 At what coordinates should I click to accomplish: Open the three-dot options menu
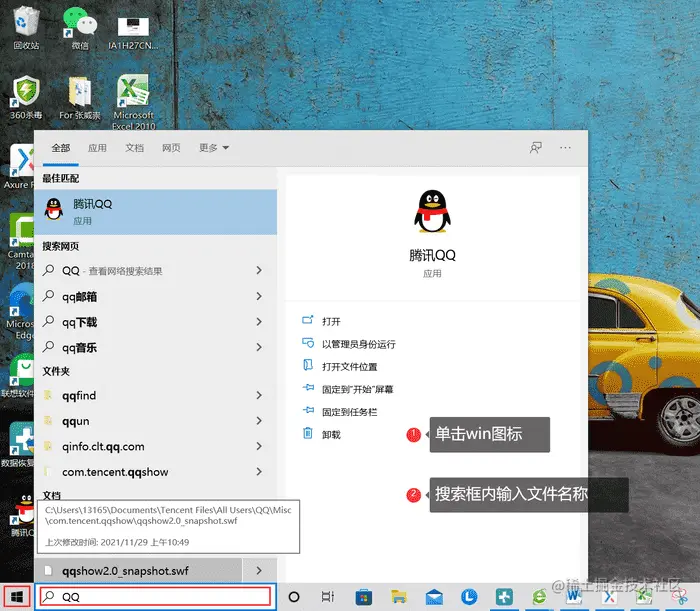click(565, 148)
